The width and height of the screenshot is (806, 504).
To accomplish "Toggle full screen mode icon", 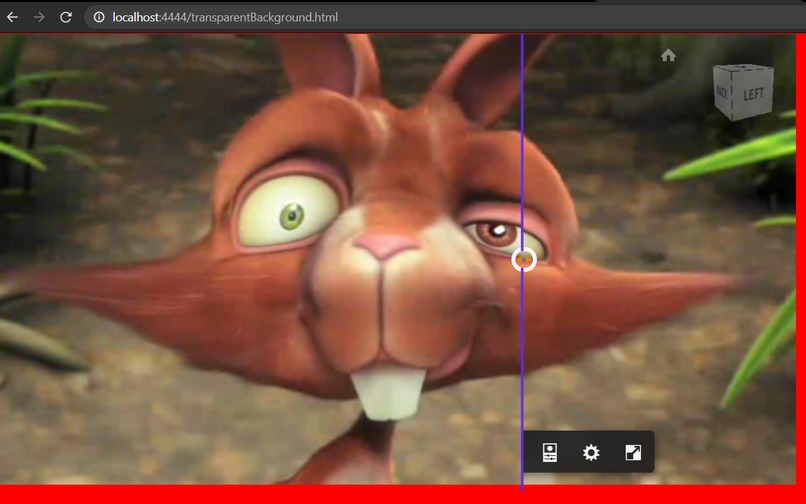I will [633, 453].
